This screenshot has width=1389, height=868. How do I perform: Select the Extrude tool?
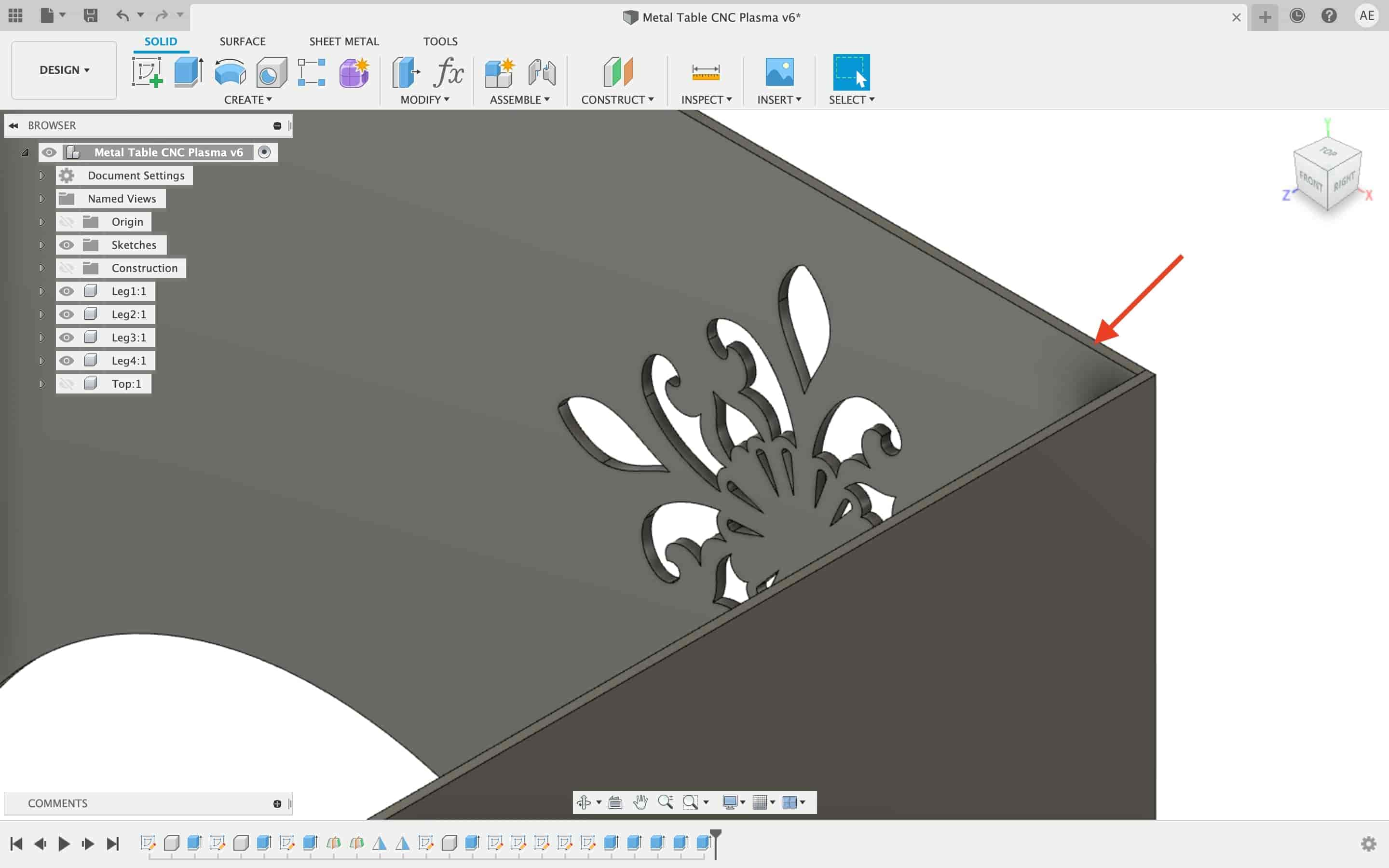tap(189, 72)
